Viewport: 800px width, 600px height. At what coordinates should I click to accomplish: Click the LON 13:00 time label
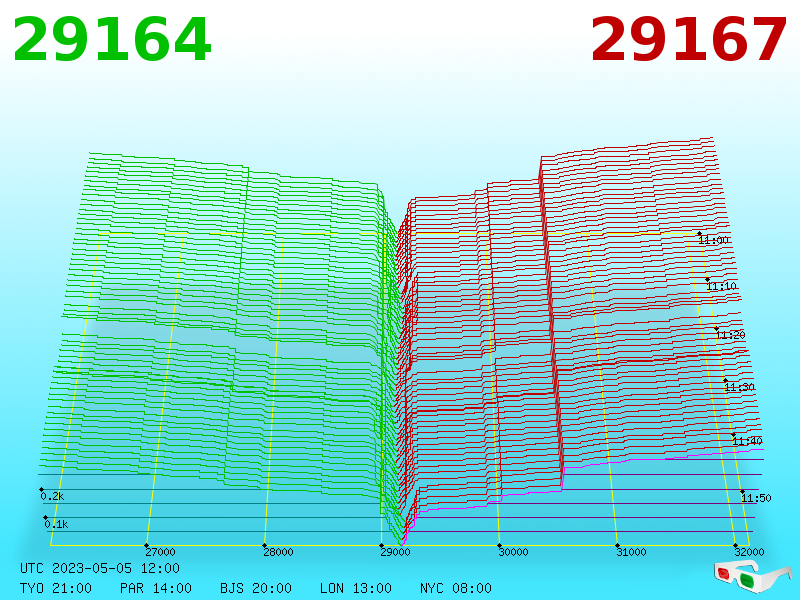(x=356, y=588)
